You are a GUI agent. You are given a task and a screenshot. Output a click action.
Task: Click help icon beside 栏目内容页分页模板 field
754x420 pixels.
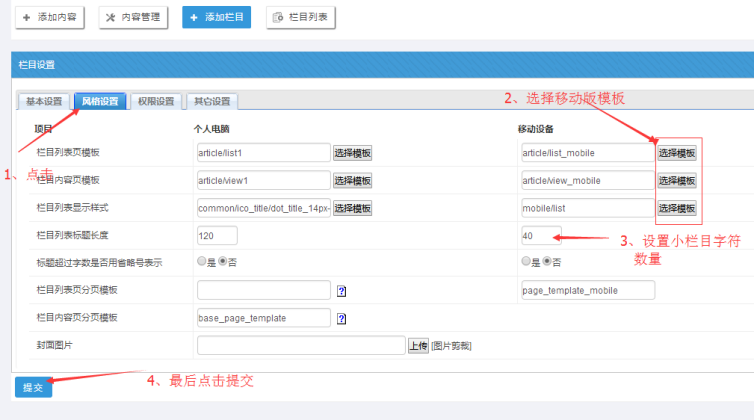(x=341, y=319)
